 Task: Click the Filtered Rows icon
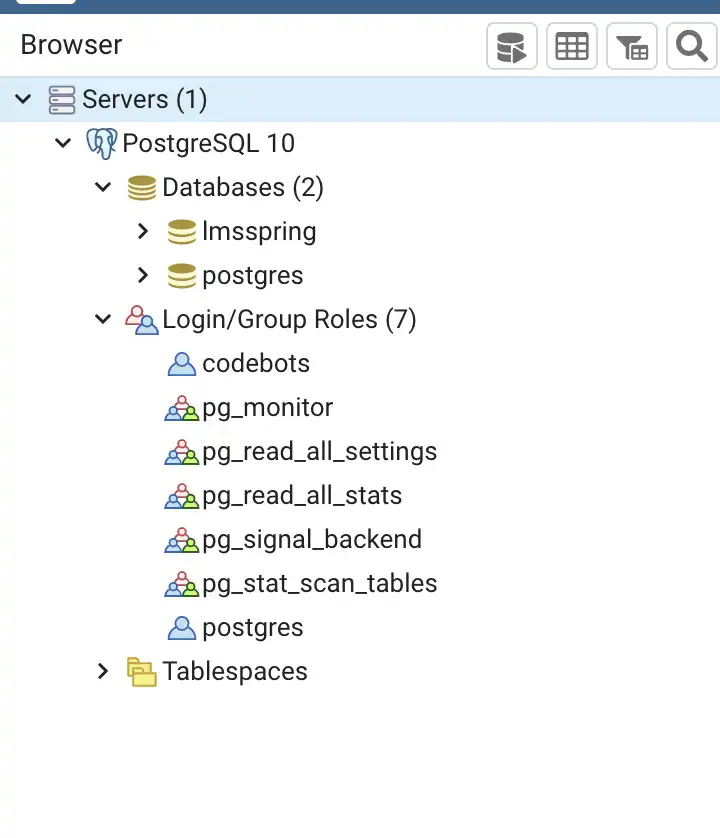click(632, 47)
